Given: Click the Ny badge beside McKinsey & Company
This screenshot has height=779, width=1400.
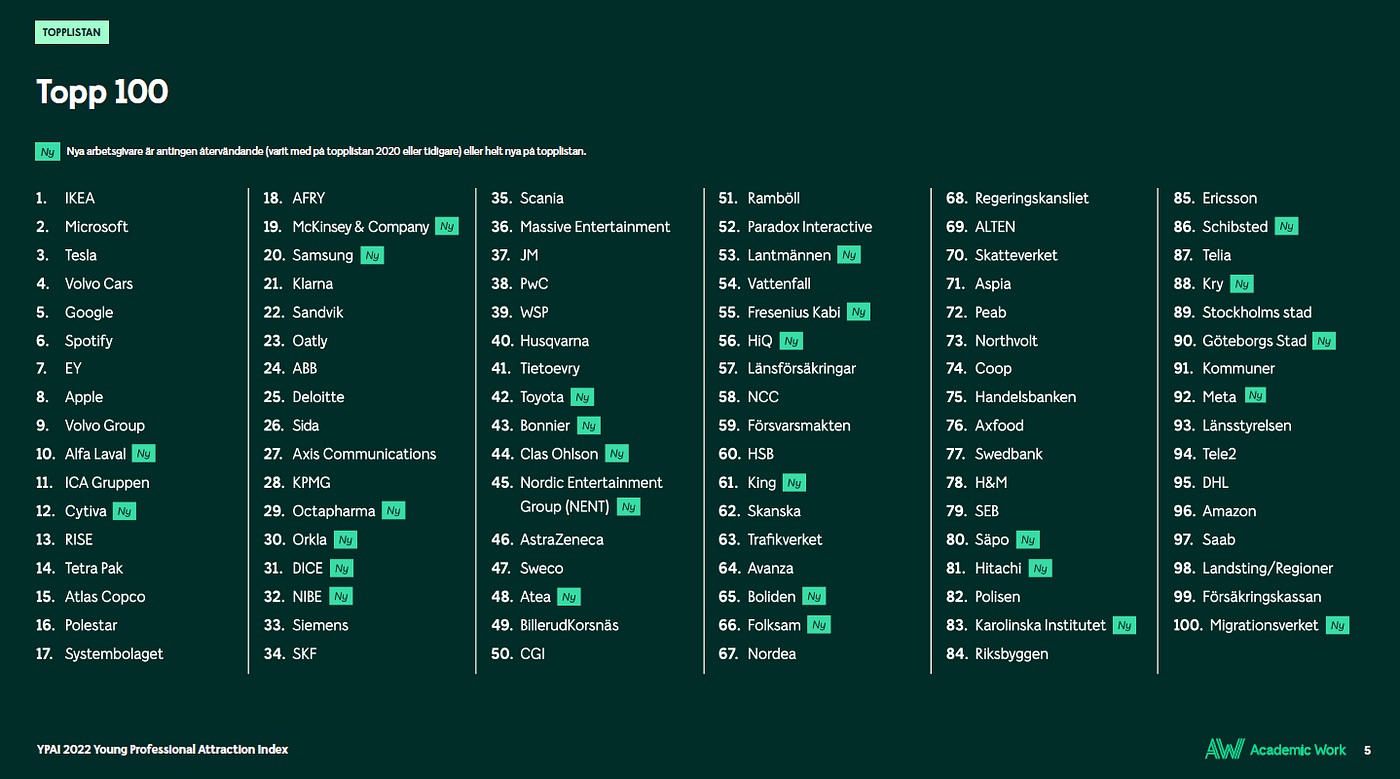Looking at the screenshot, I should click(x=447, y=227).
